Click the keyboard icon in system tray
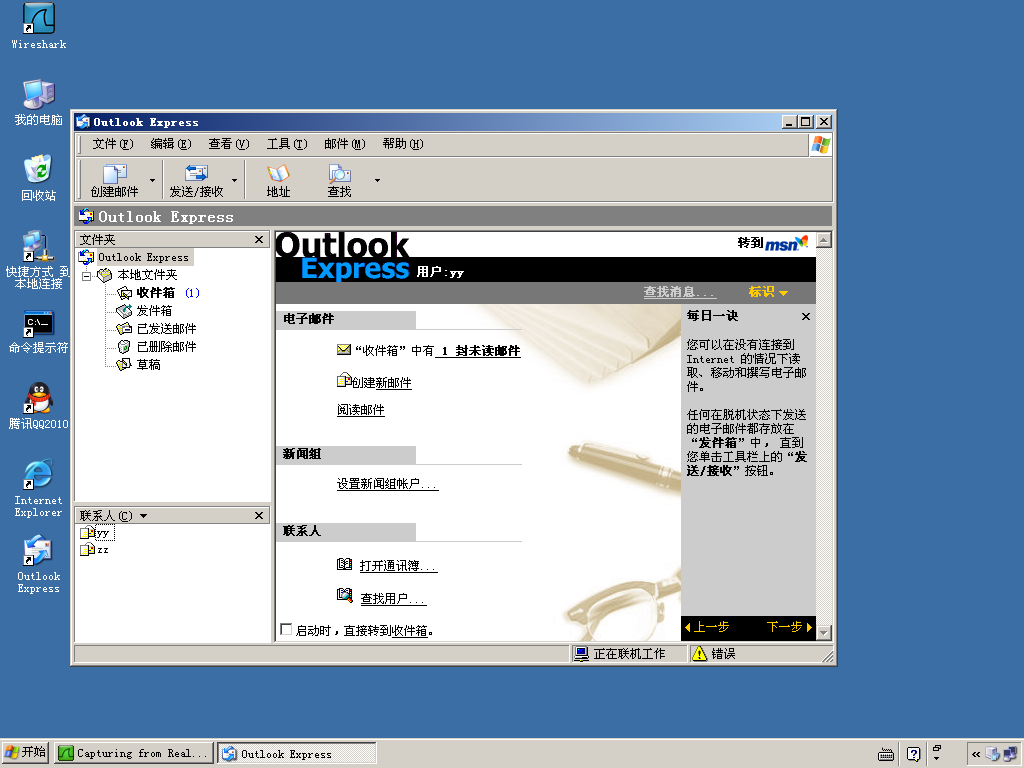Screen dimensions: 1024x768 pyautogui.click(x=886, y=755)
